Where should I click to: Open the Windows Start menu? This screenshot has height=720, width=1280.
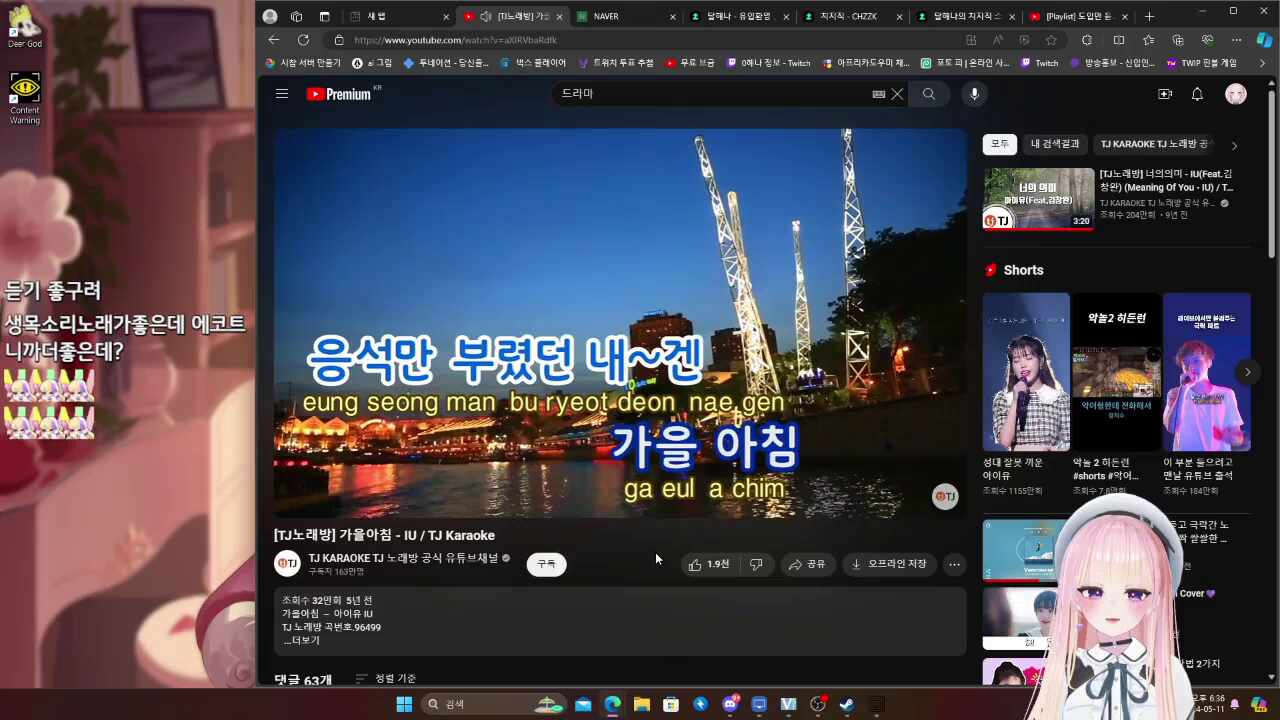pyautogui.click(x=404, y=704)
